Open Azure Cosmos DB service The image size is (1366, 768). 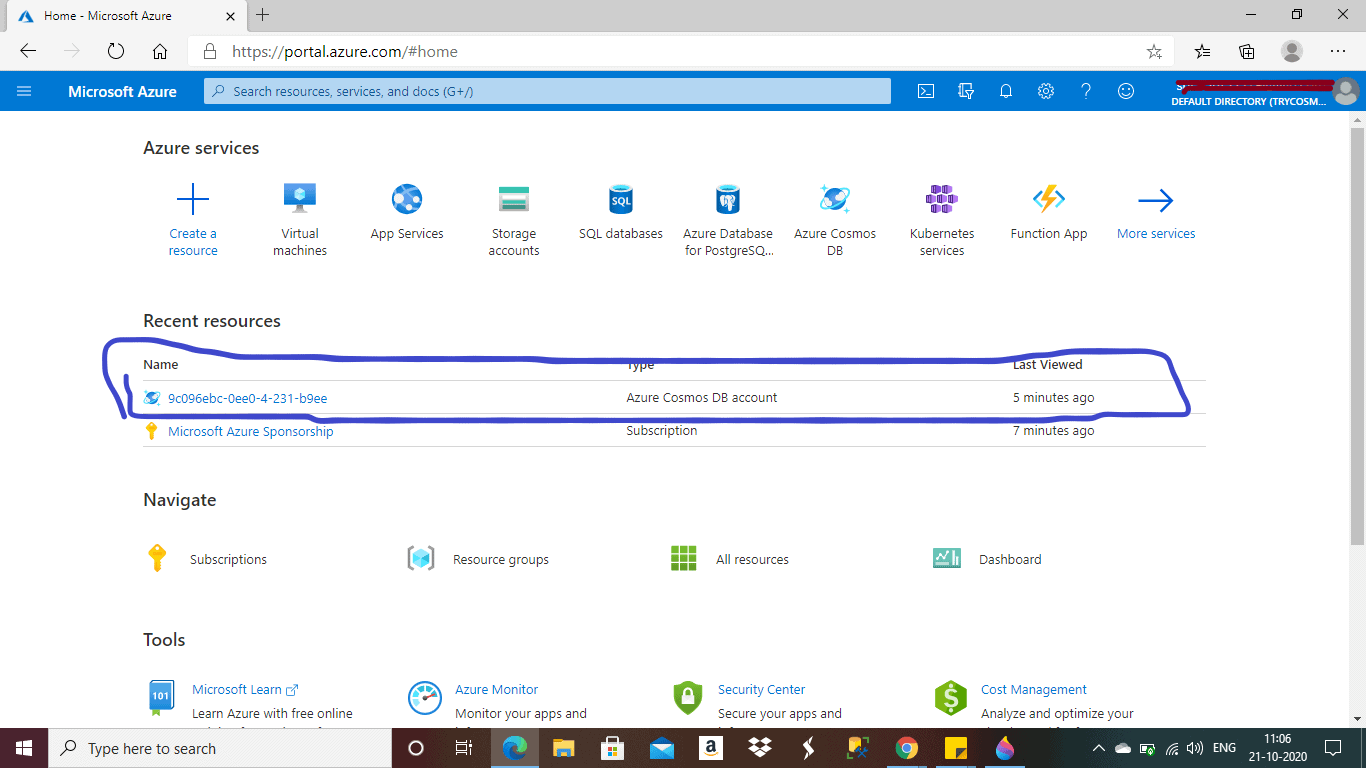click(x=834, y=200)
